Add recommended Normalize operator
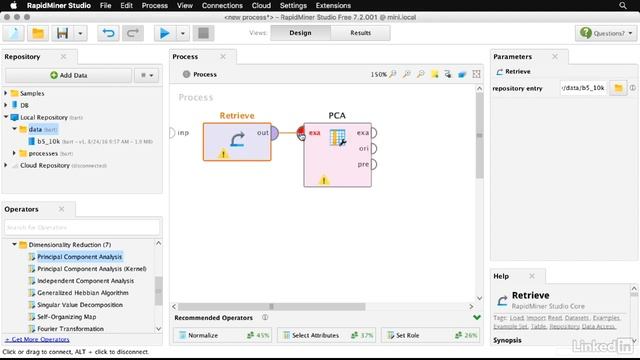Viewport: 640px width, 360px height. point(222,335)
